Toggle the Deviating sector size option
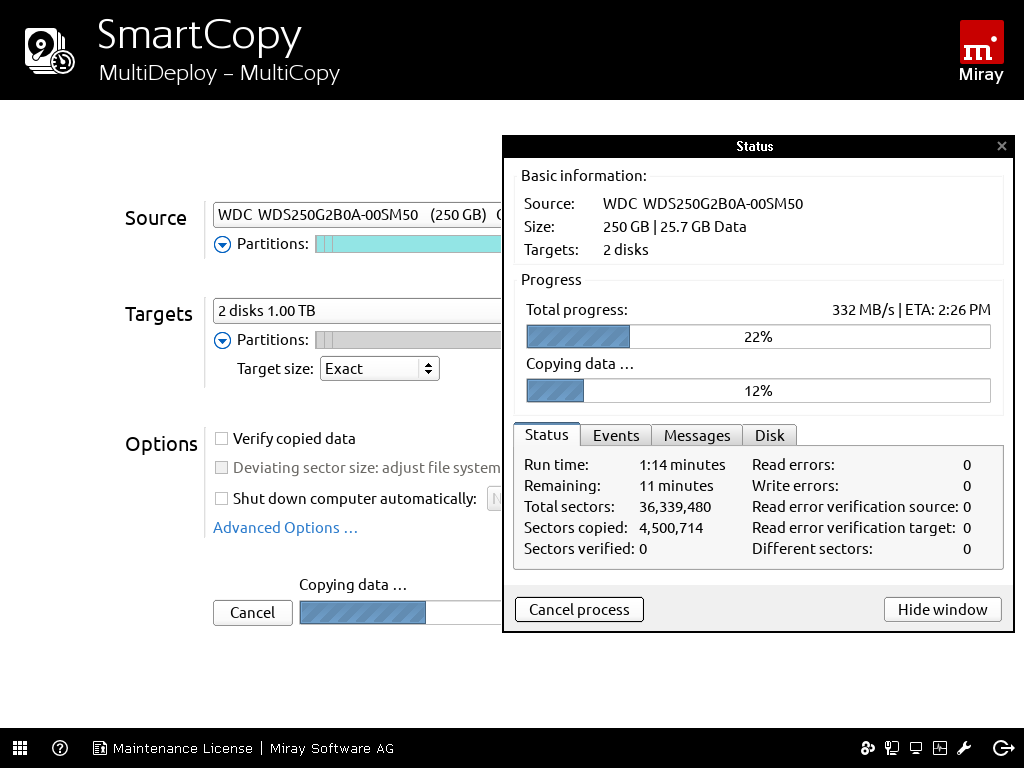 click(x=222, y=468)
